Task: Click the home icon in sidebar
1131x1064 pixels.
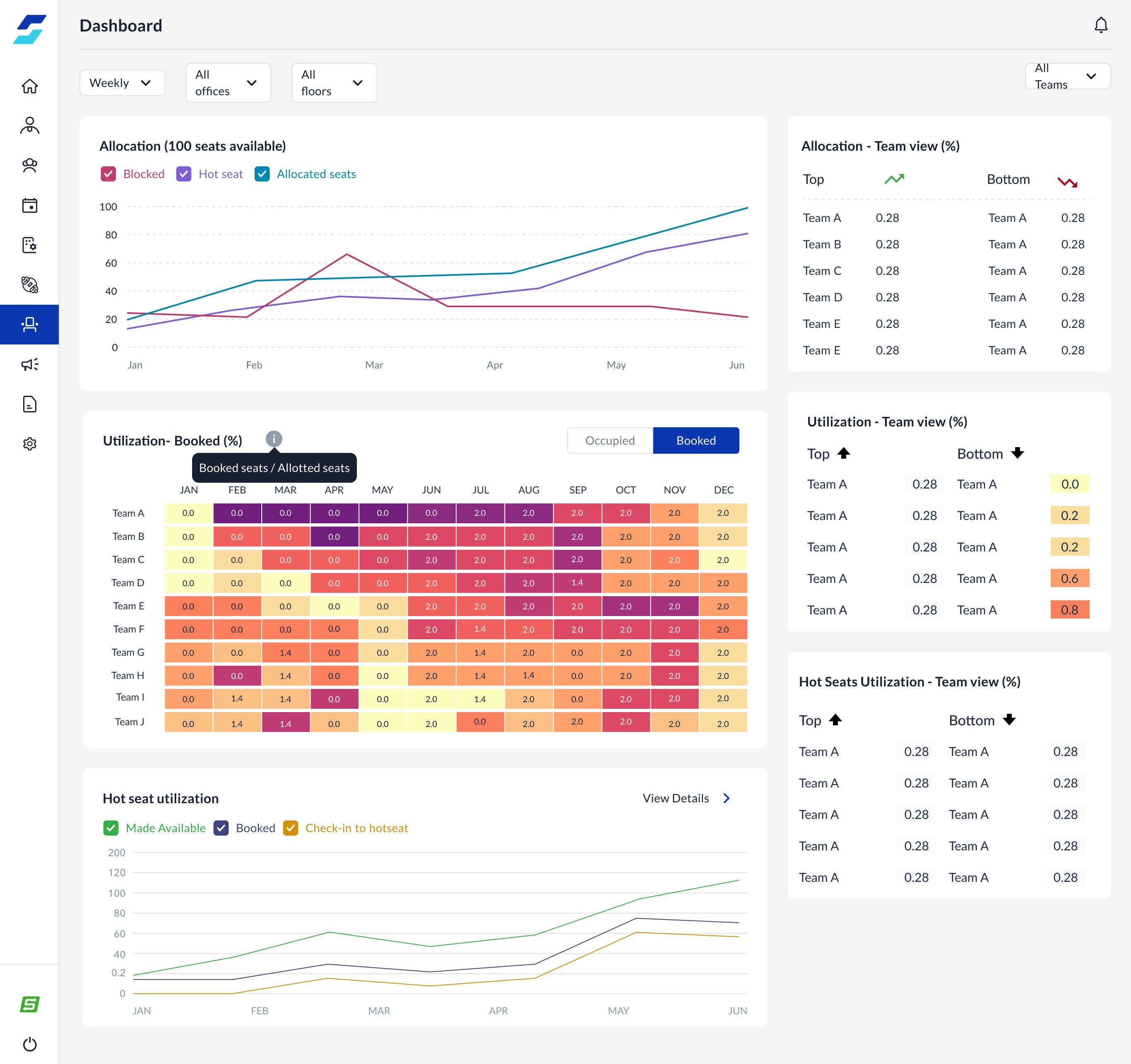Action: (x=29, y=86)
